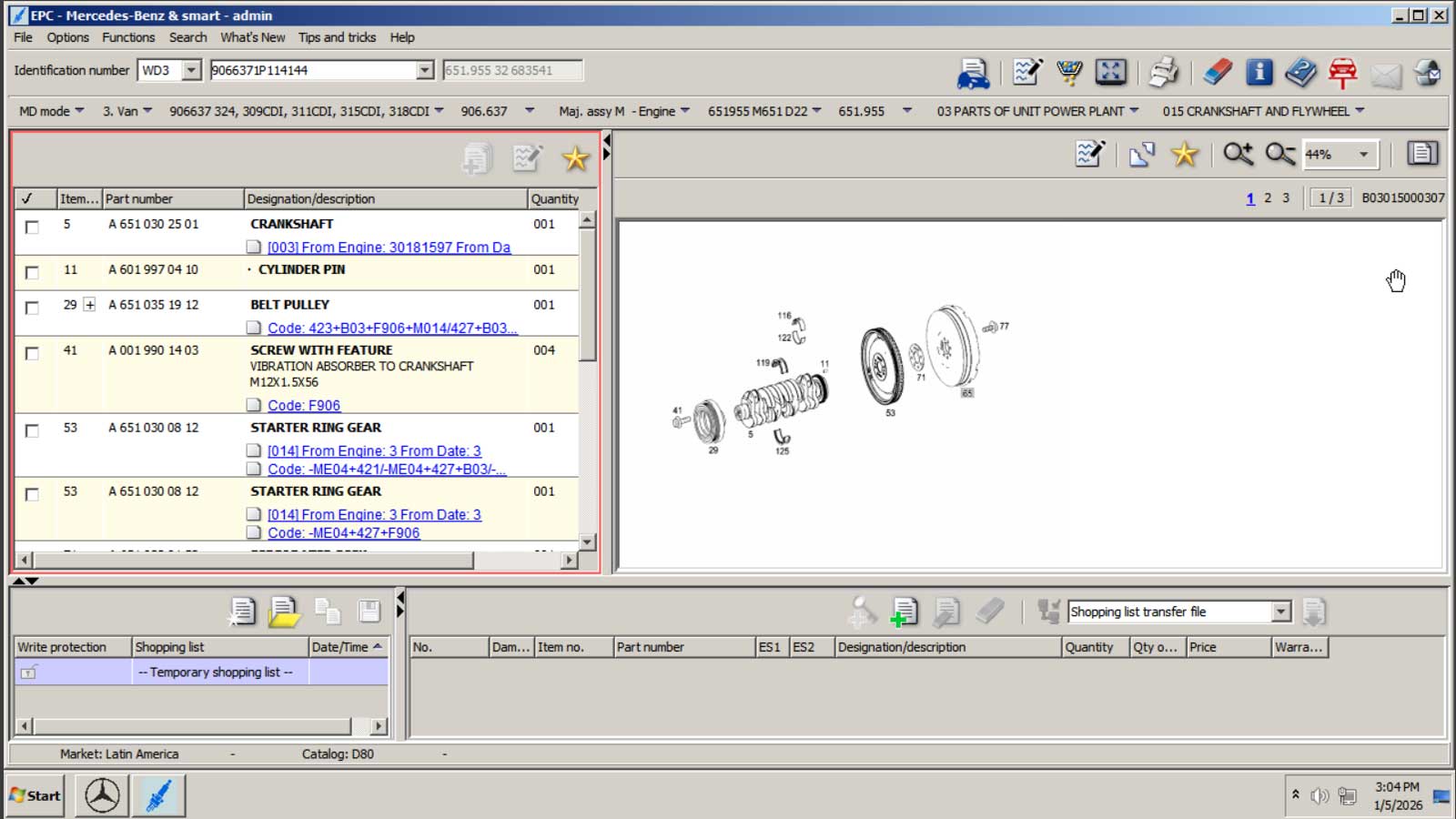
Task: Click the shopping cart icon
Action: coord(1069,73)
